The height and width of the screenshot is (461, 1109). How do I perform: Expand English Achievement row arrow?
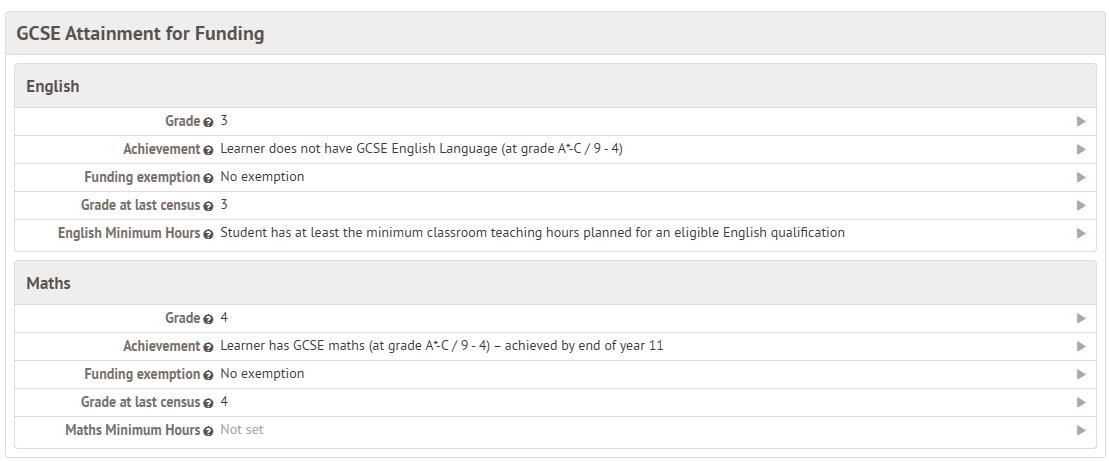coord(1081,149)
